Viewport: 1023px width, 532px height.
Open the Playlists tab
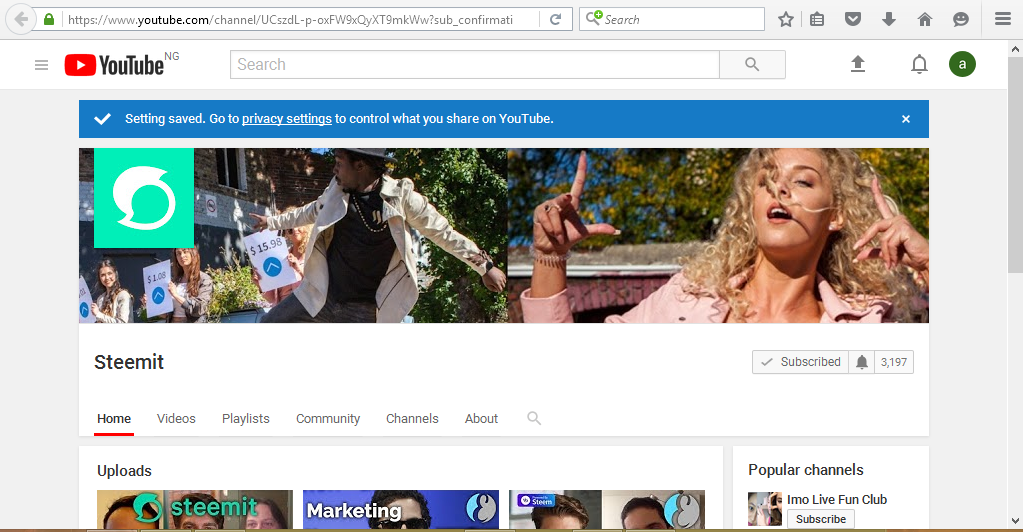(246, 418)
